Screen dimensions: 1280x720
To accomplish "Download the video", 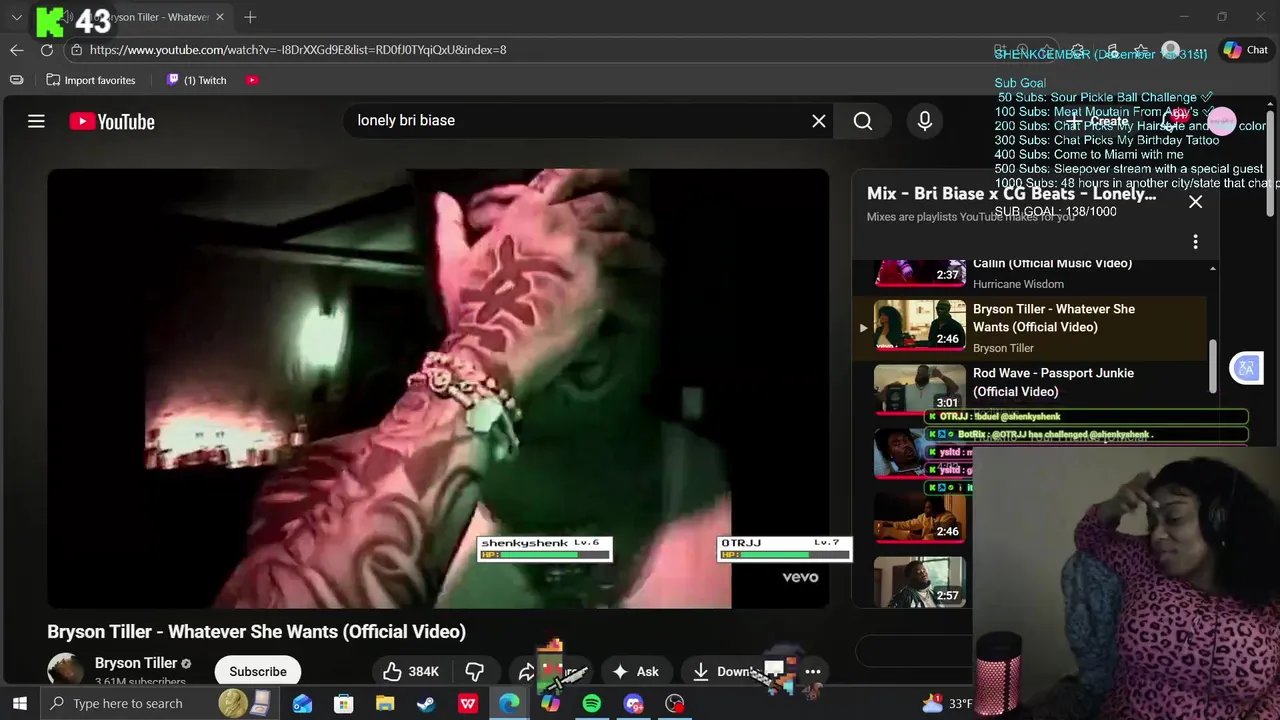I will [726, 672].
